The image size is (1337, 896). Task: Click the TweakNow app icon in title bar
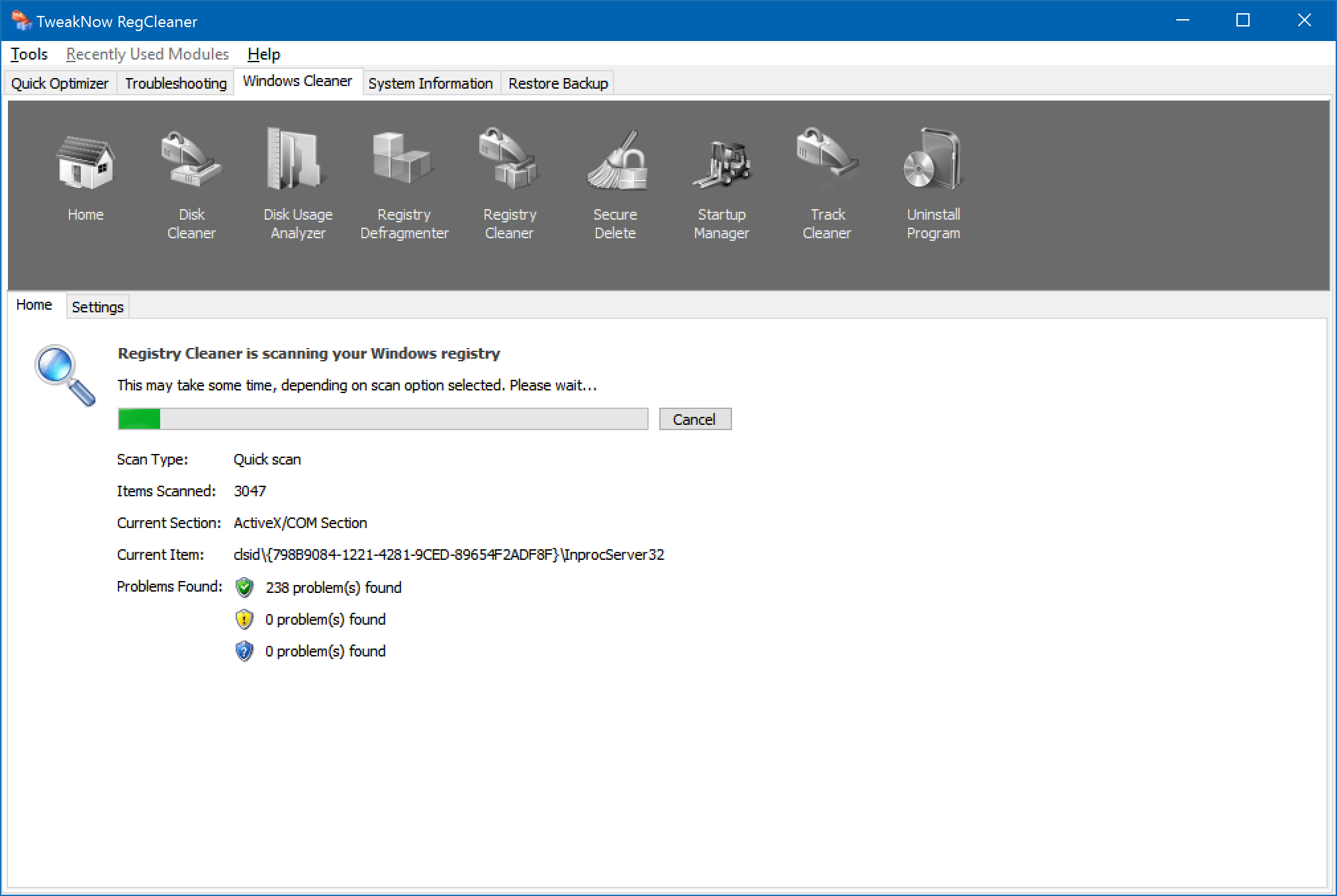coord(21,21)
